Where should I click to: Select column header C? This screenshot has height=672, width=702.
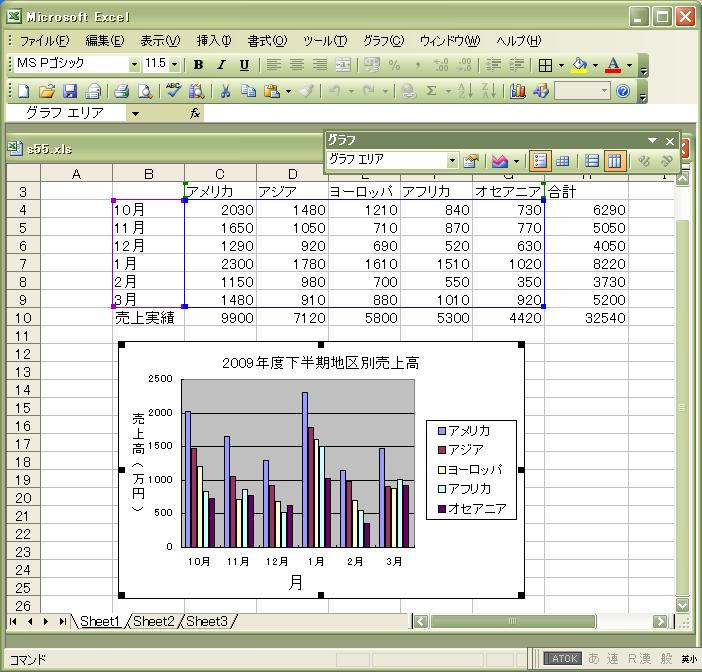pos(220,173)
